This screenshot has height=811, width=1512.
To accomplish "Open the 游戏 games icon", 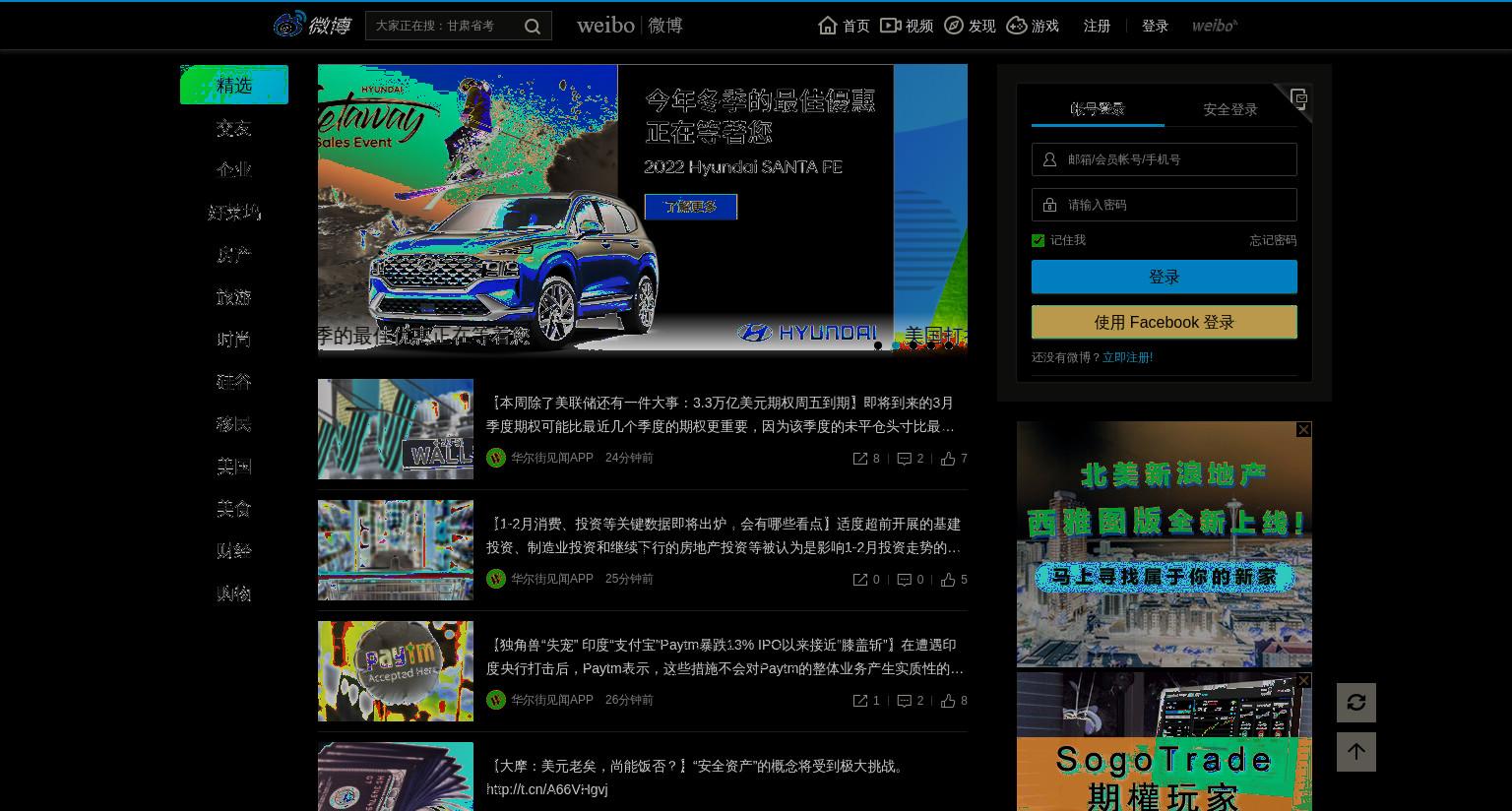I will 1017,26.
